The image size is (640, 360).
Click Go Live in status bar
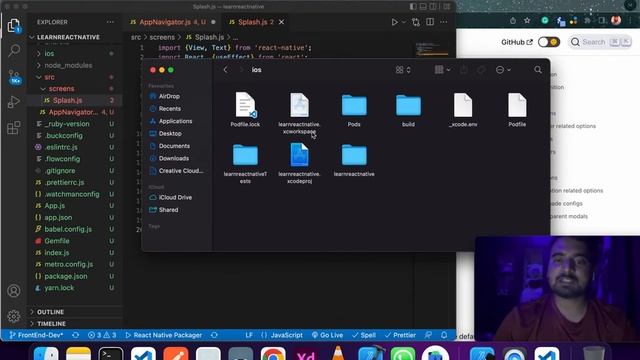[327, 335]
